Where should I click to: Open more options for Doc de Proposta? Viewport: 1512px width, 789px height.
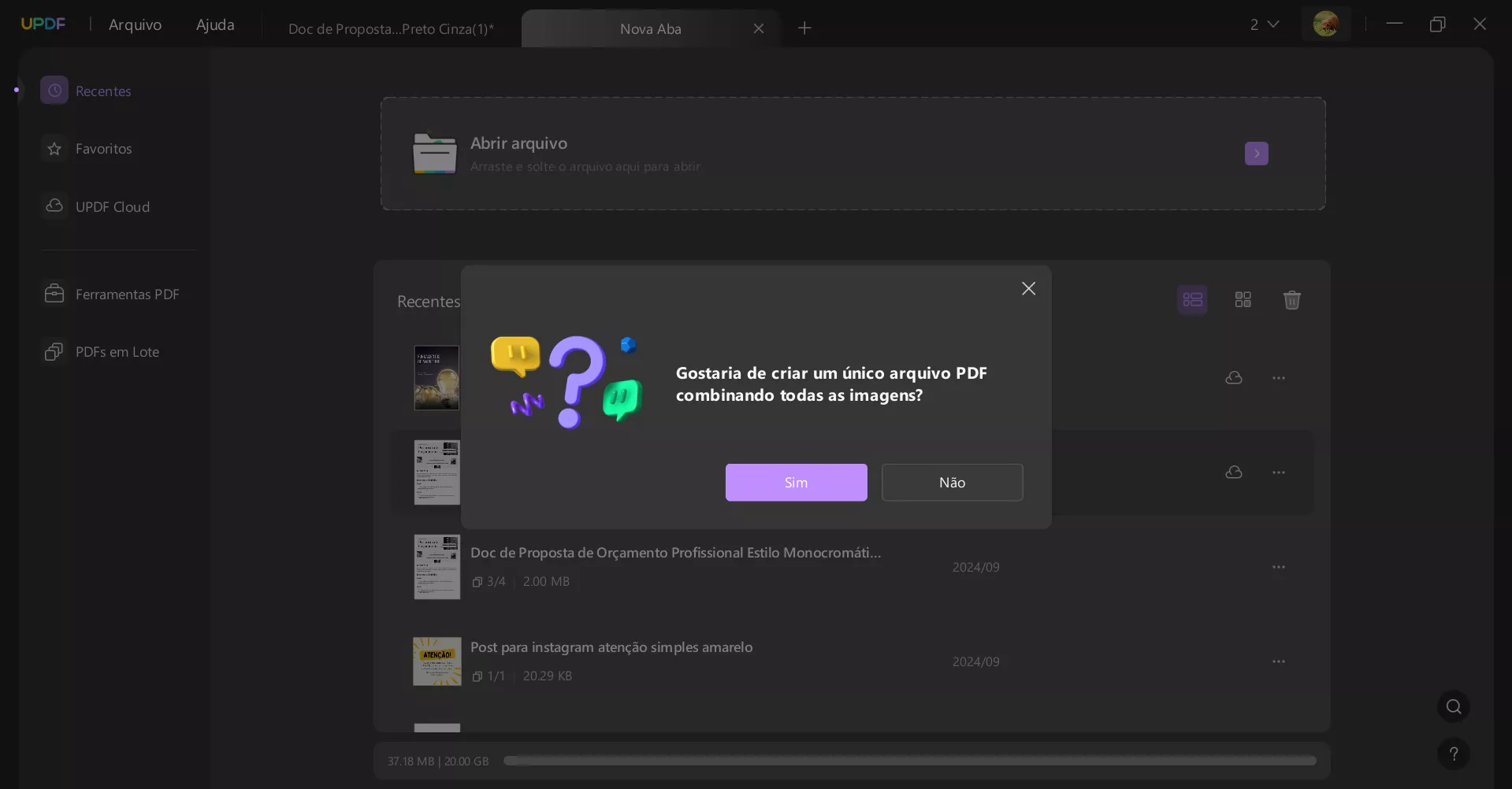click(1279, 567)
